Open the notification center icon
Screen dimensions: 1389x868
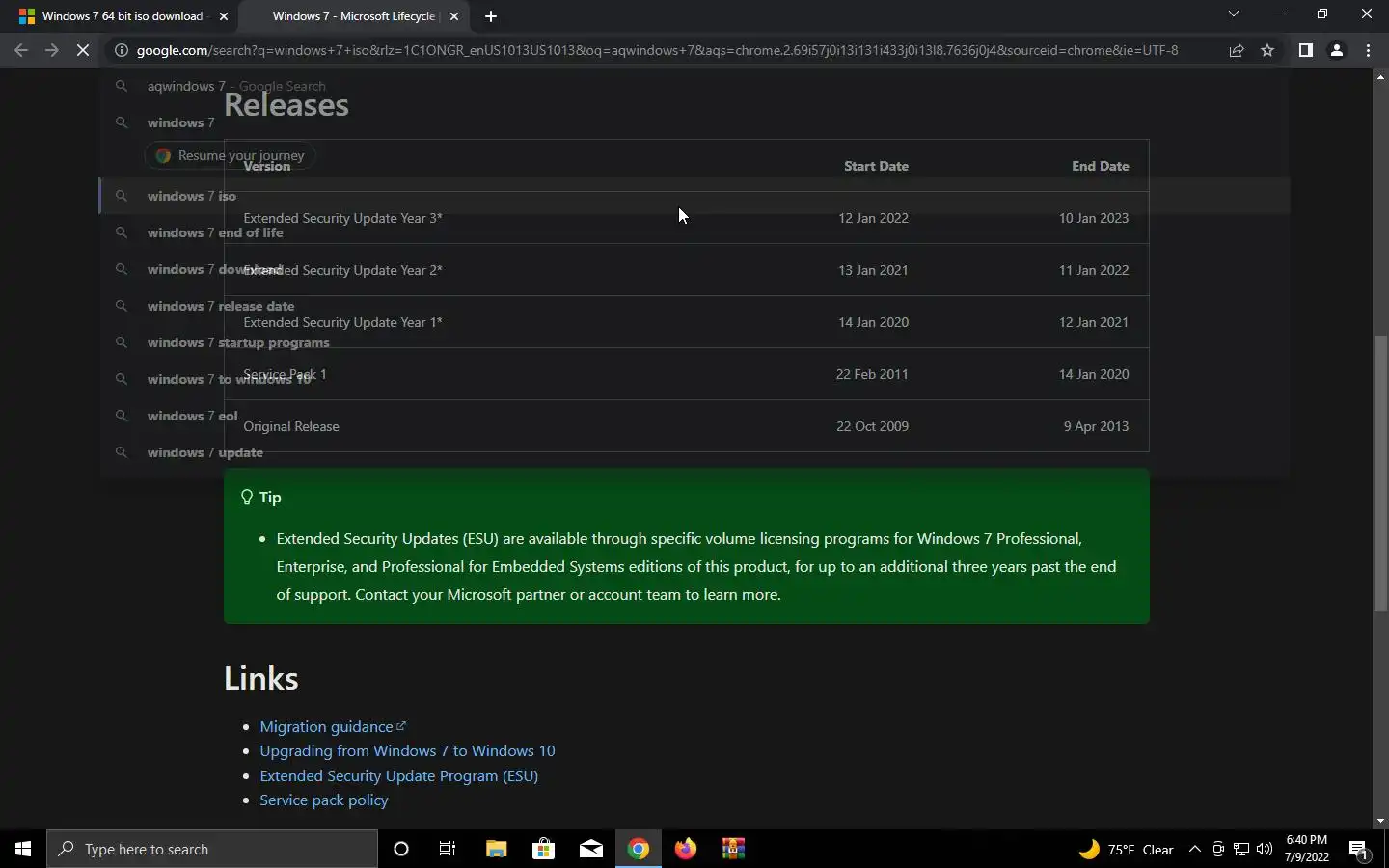(1359, 849)
